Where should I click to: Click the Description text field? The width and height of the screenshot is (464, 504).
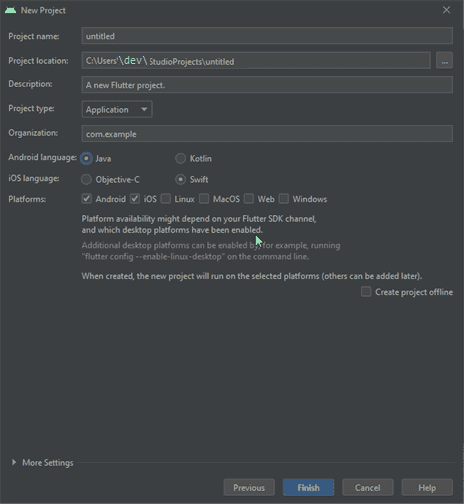267,85
